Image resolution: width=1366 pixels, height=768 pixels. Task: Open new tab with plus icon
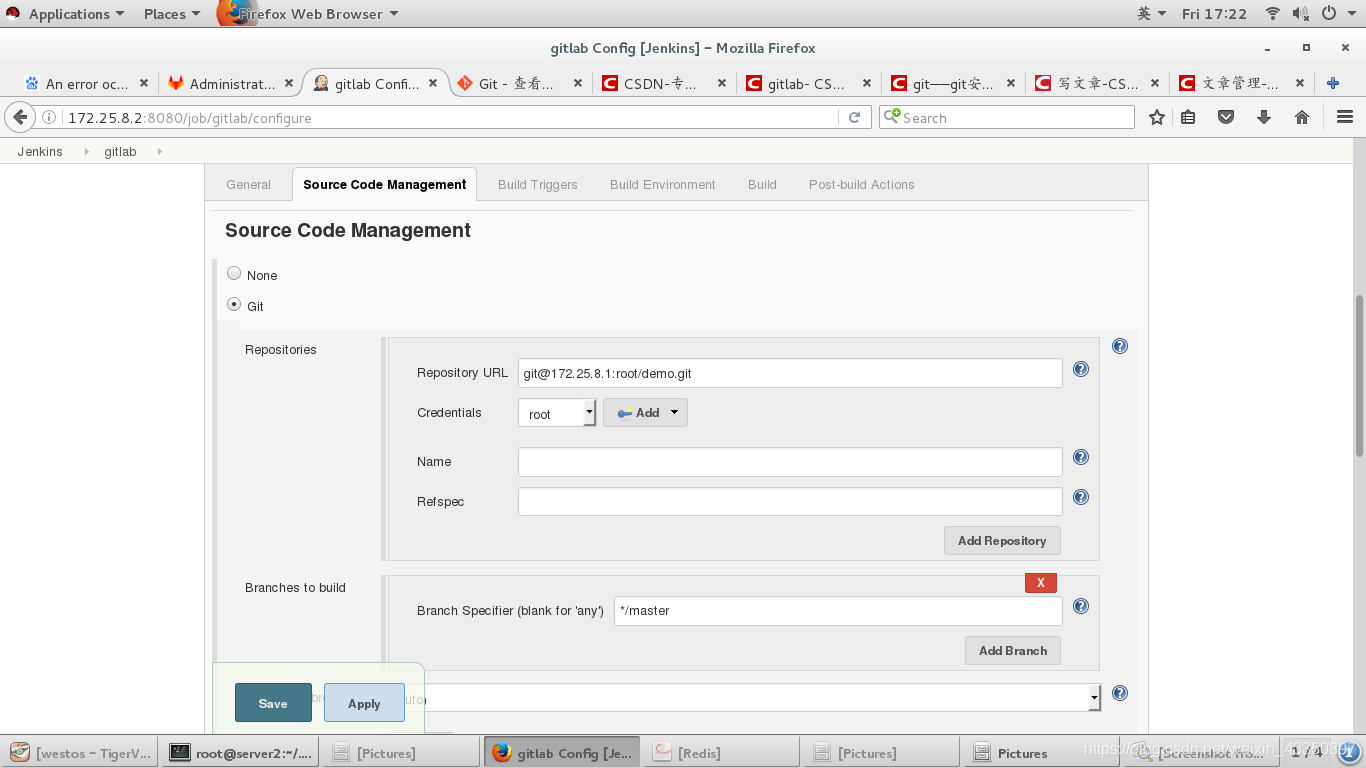(x=1333, y=83)
